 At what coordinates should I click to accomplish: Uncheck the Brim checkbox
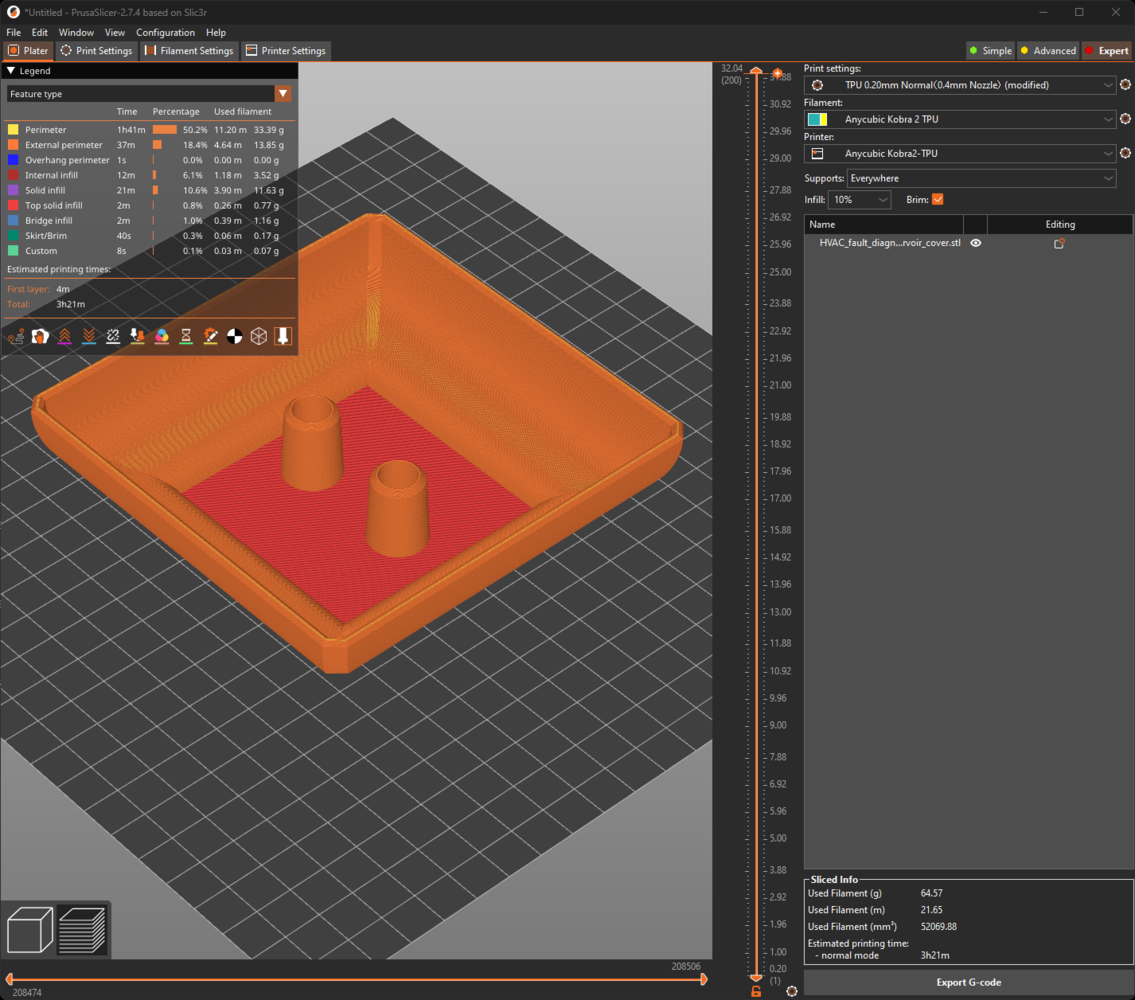tap(937, 200)
